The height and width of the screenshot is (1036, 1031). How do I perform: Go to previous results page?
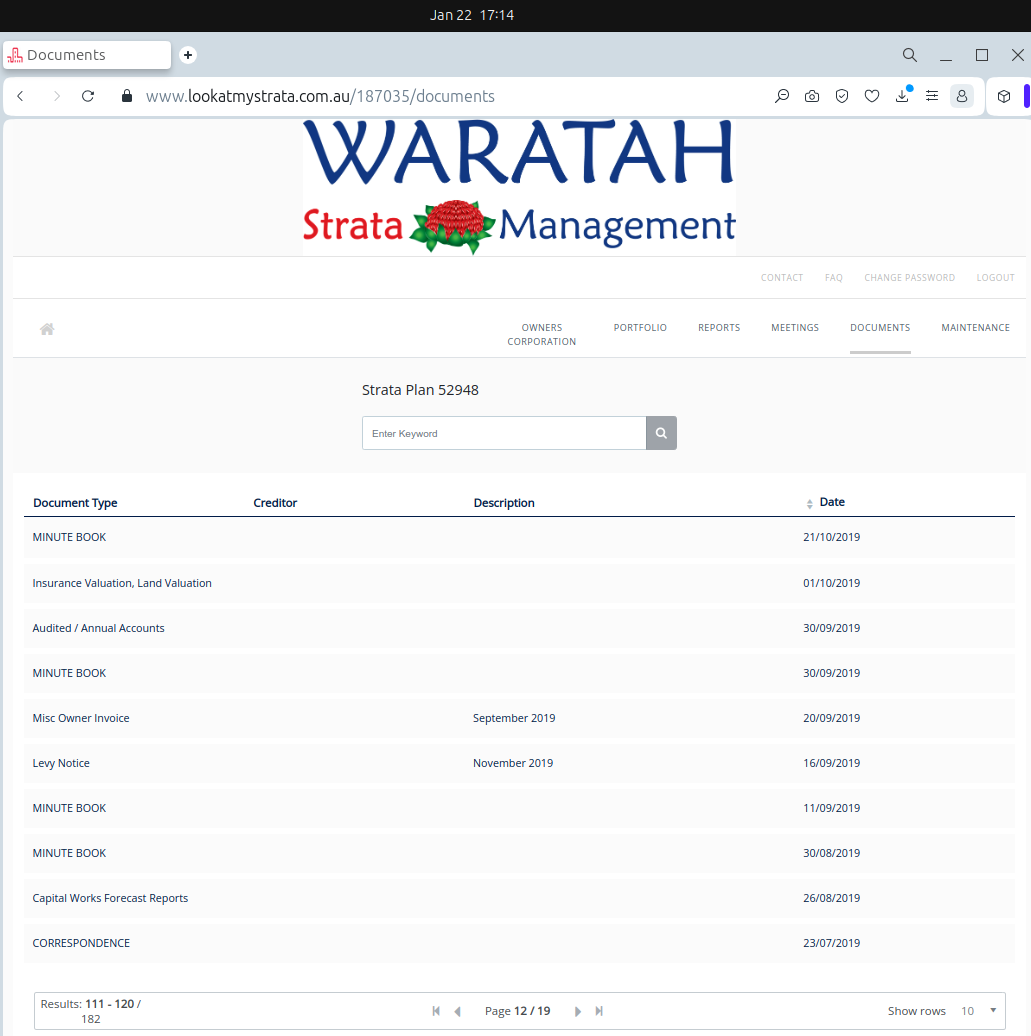pyautogui.click(x=457, y=1011)
